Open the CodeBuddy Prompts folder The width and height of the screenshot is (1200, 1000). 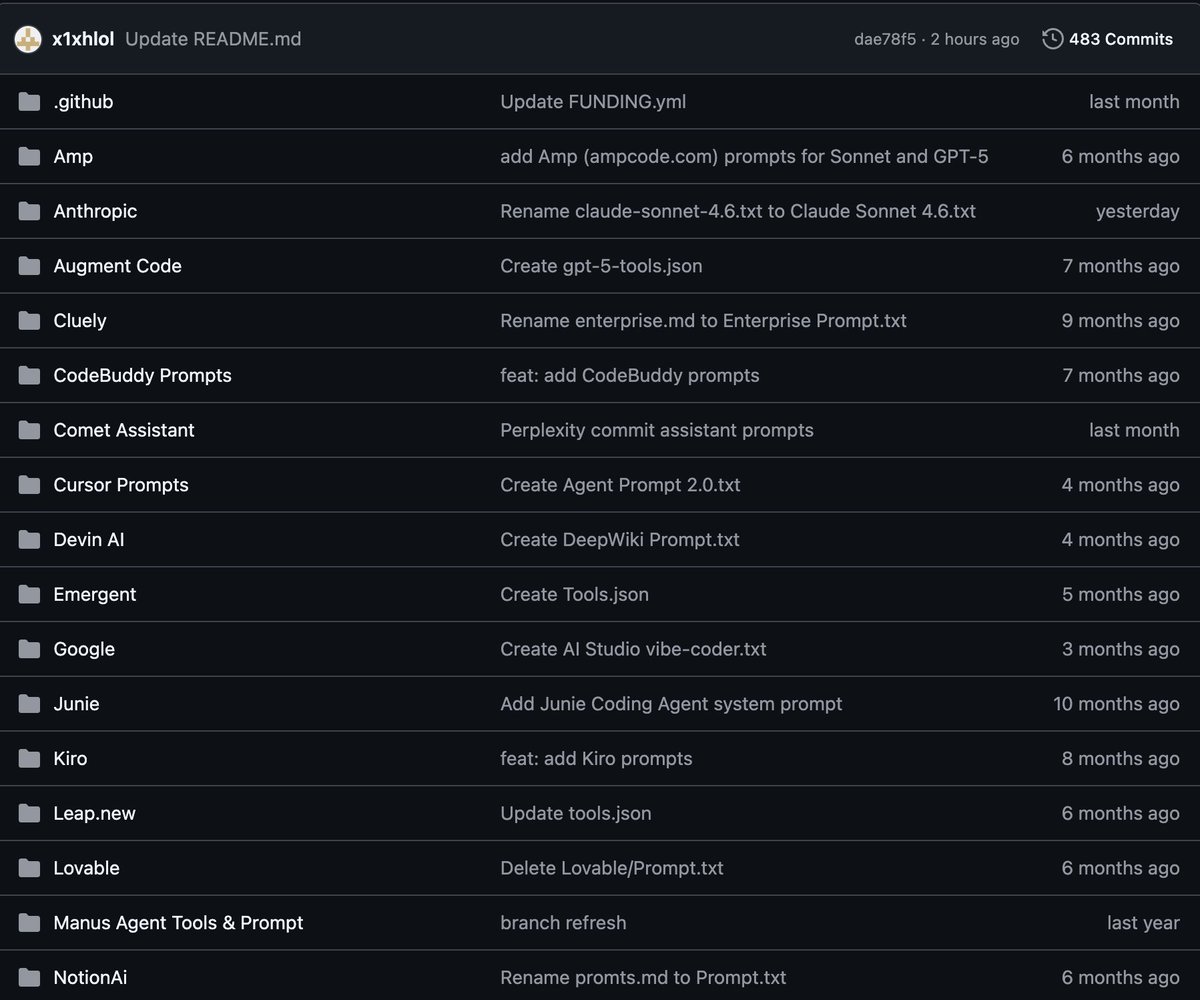142,376
